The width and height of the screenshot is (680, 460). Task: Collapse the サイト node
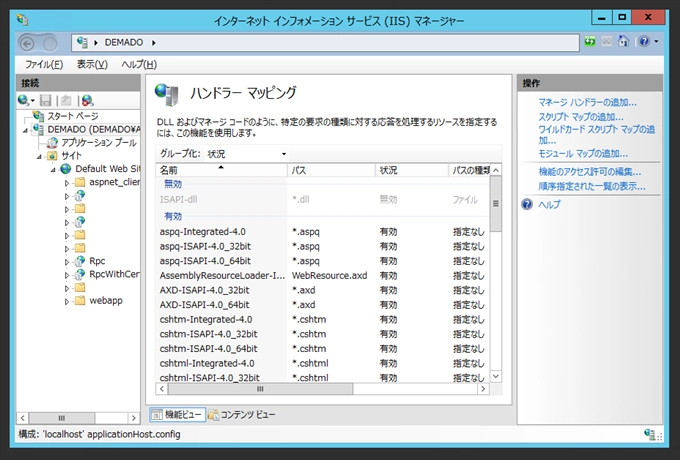pos(39,156)
